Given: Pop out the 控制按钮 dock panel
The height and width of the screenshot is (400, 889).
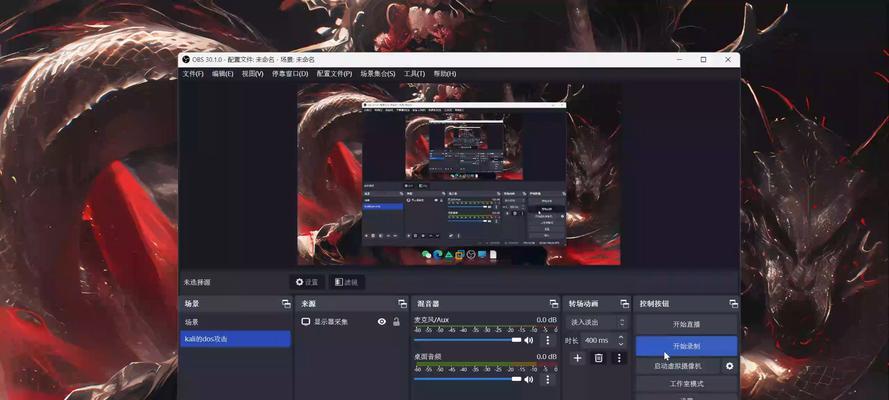Looking at the screenshot, I should coord(733,304).
